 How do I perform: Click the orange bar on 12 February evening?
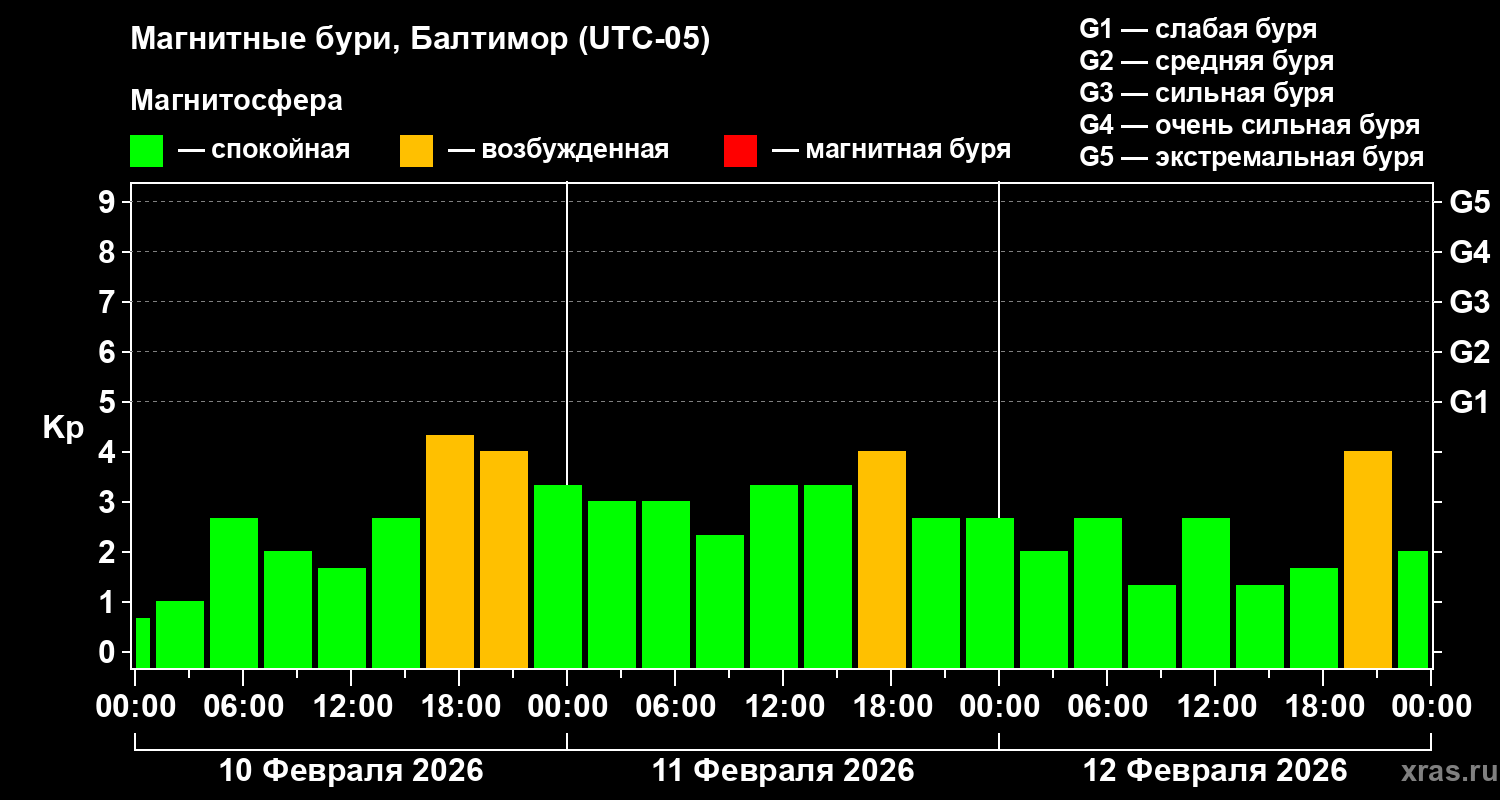pos(1368,560)
